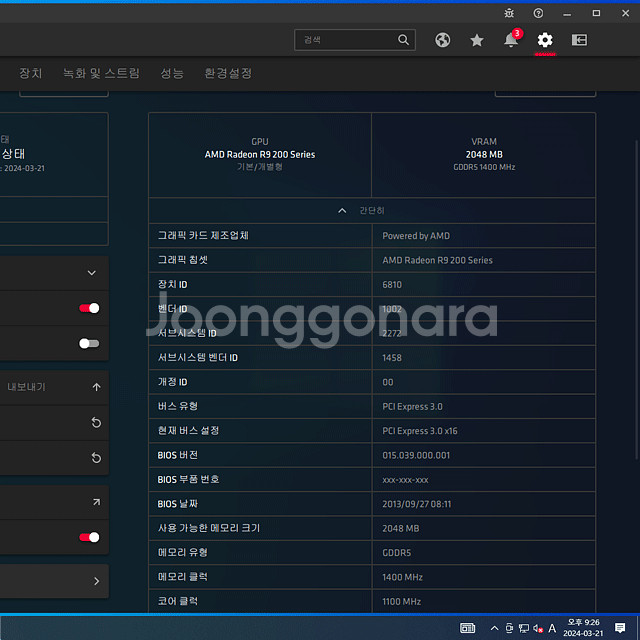Click the 그래픽 칩셋 row label

[x=183, y=260]
